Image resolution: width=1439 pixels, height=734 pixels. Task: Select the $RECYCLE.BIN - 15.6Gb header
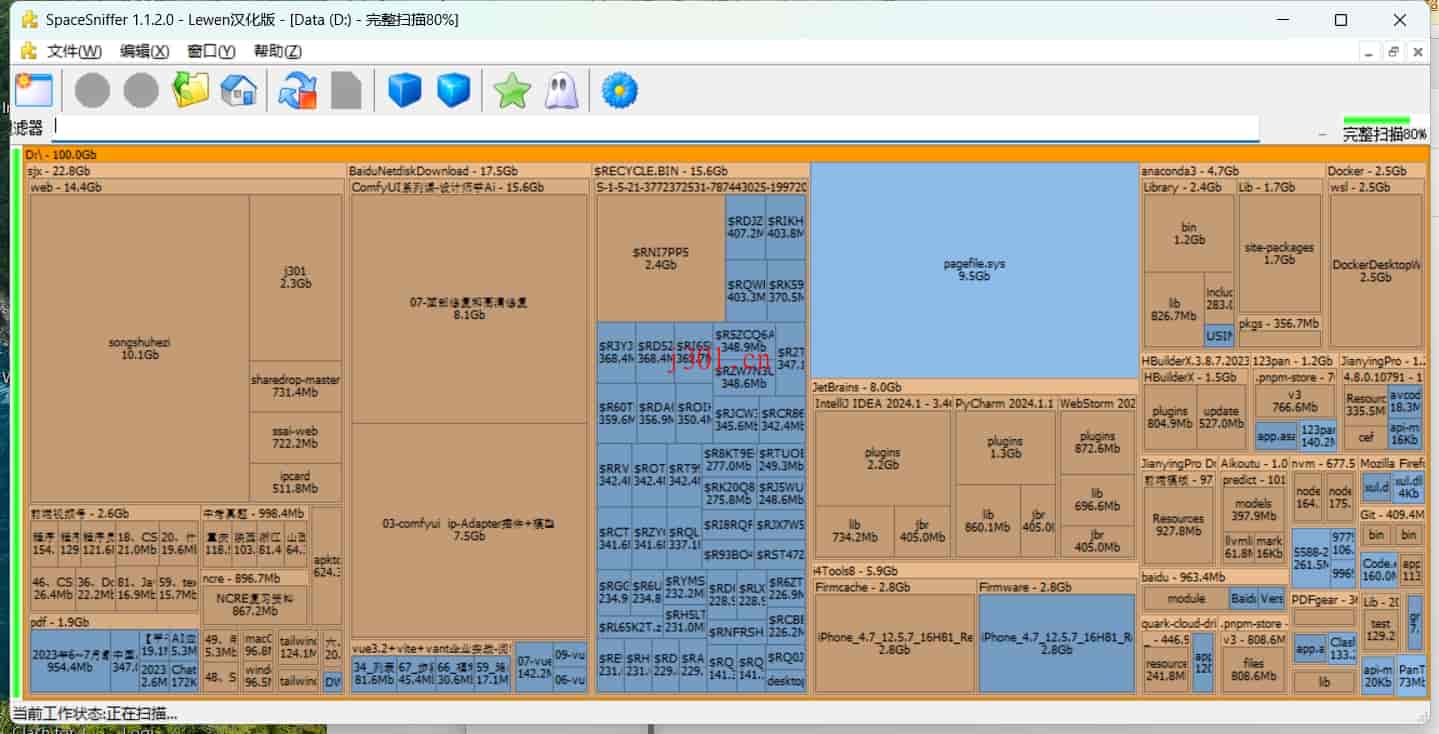(x=700, y=171)
